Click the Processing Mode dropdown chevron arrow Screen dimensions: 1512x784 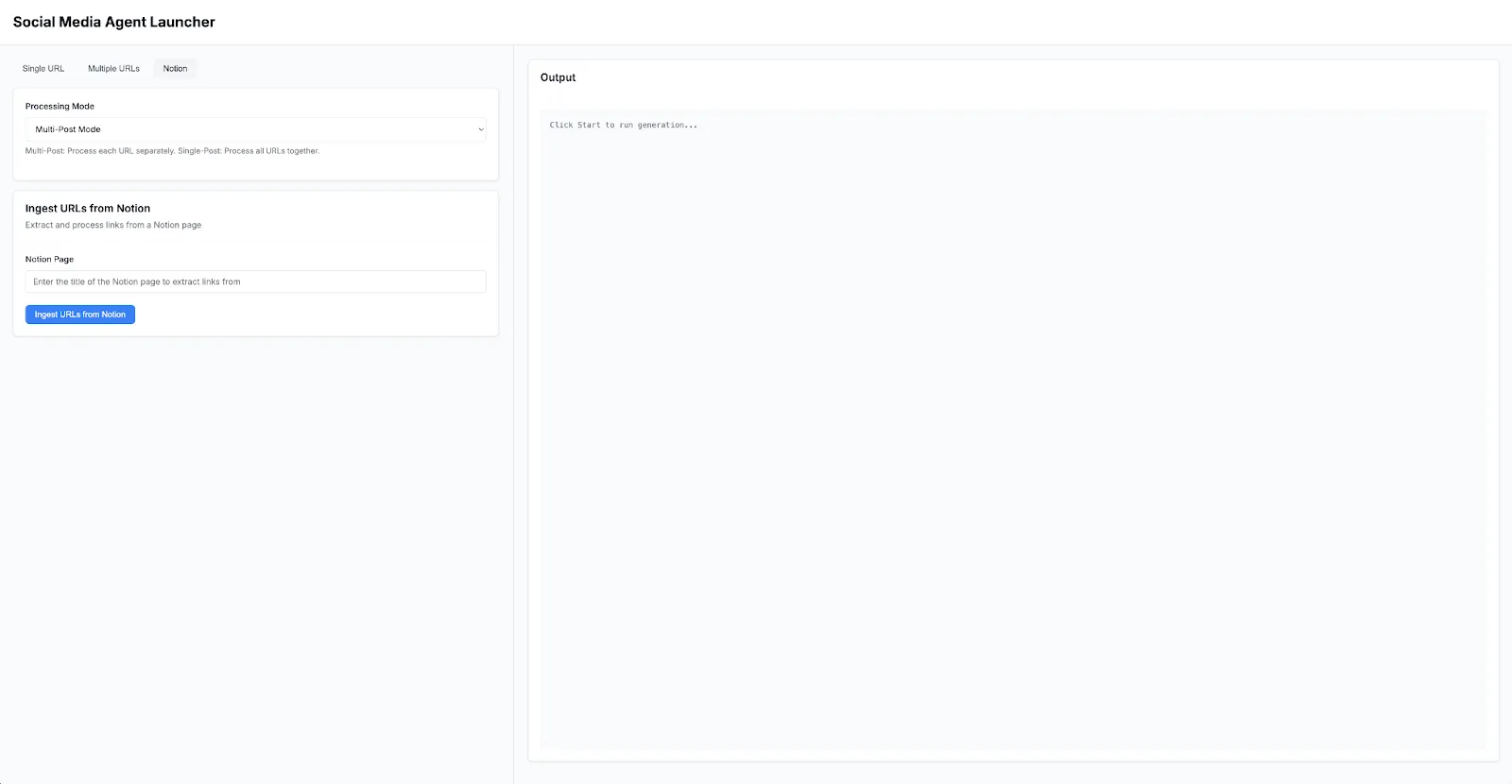pyautogui.click(x=480, y=129)
